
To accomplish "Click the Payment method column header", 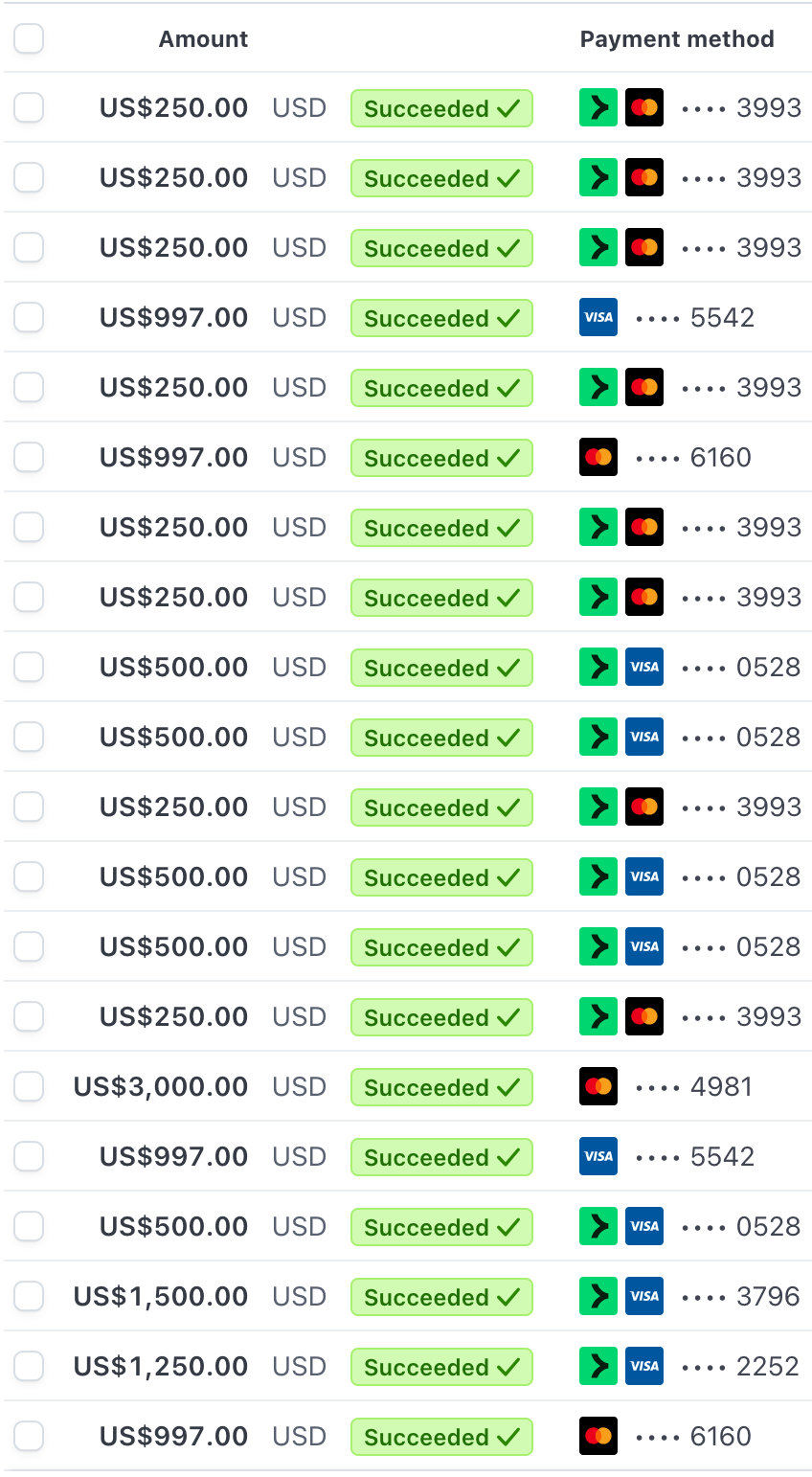I will pos(677,39).
